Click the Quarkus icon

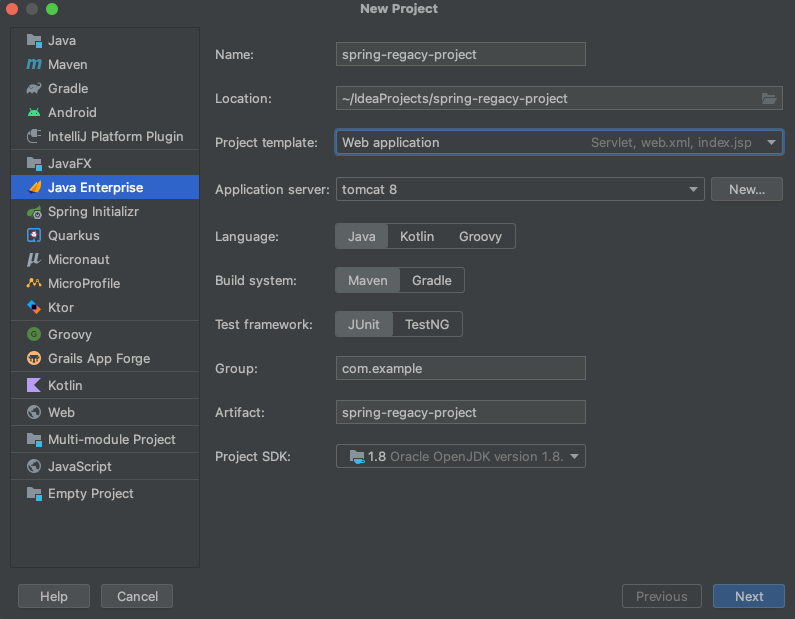(34, 235)
